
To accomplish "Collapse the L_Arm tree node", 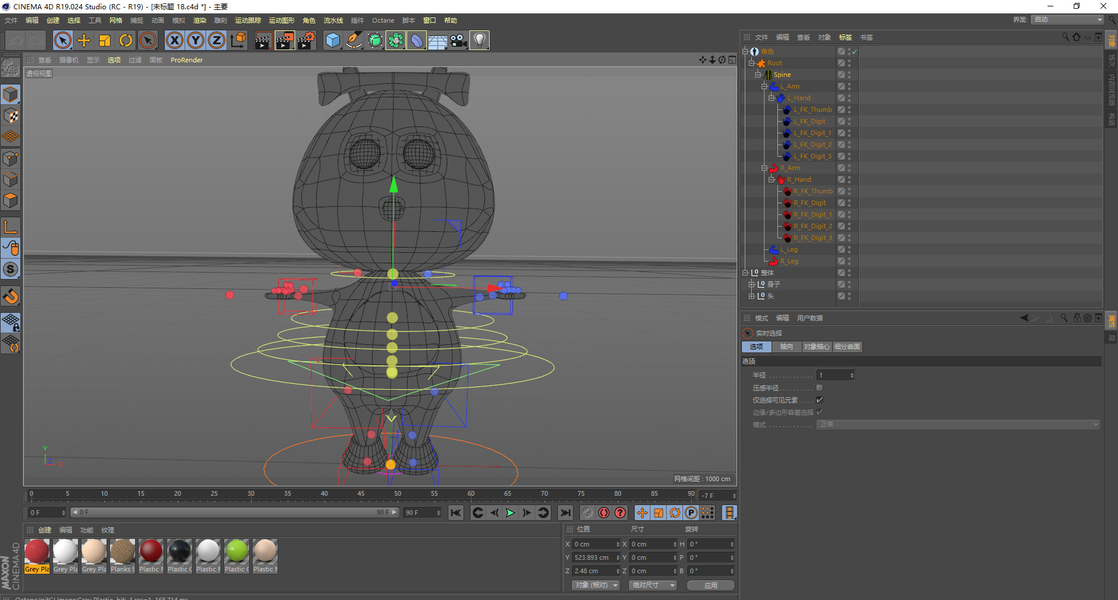I will click(764, 86).
